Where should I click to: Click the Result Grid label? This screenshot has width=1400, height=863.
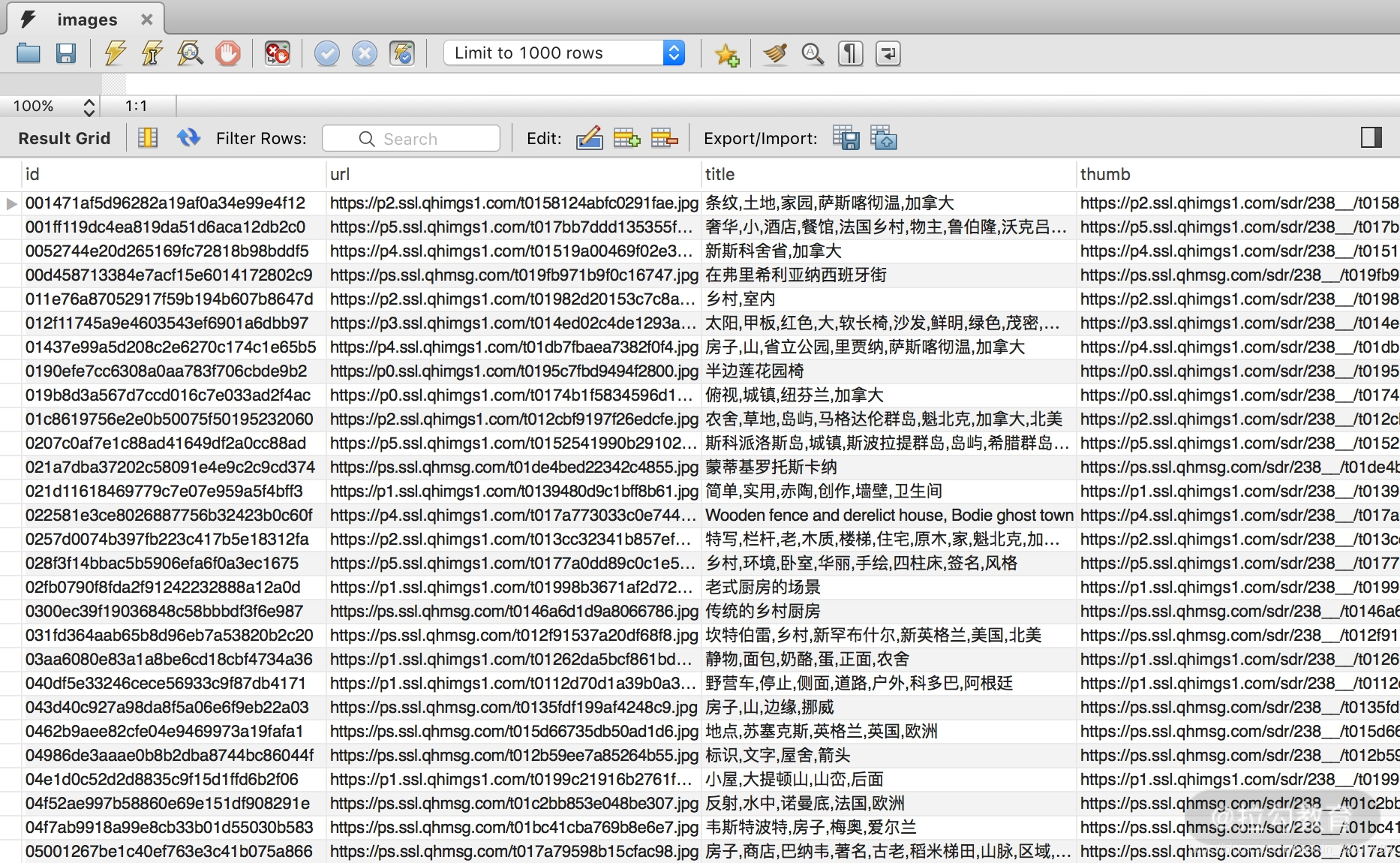[65, 138]
